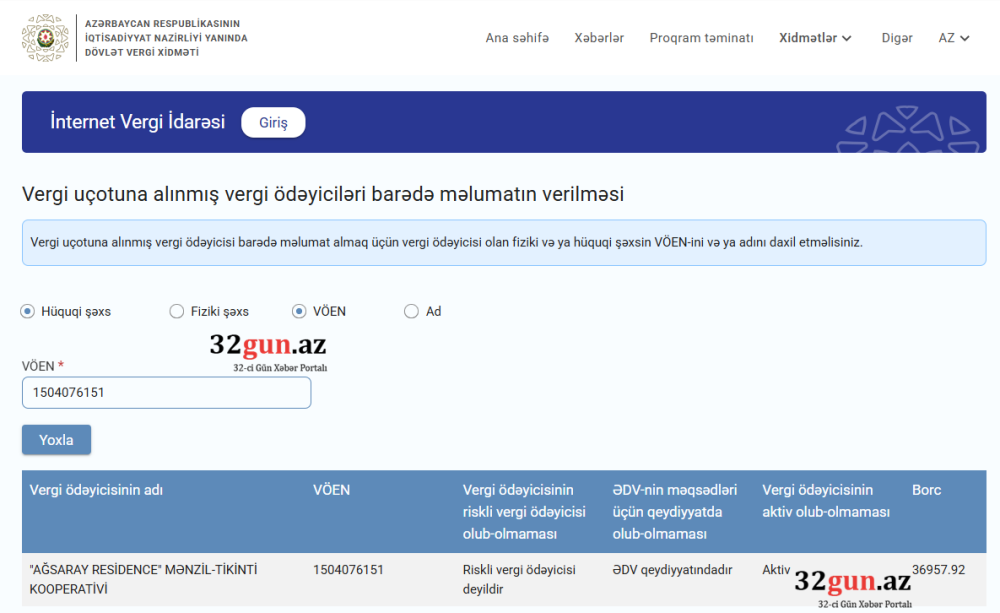Click the Borc column header
This screenshot has width=1000, height=613.
point(926,490)
